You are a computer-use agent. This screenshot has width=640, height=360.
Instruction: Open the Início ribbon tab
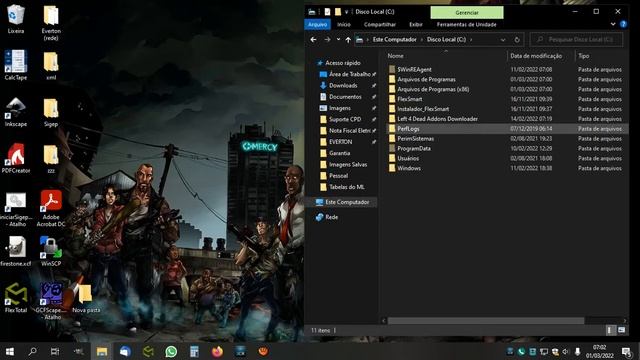[x=344, y=24]
